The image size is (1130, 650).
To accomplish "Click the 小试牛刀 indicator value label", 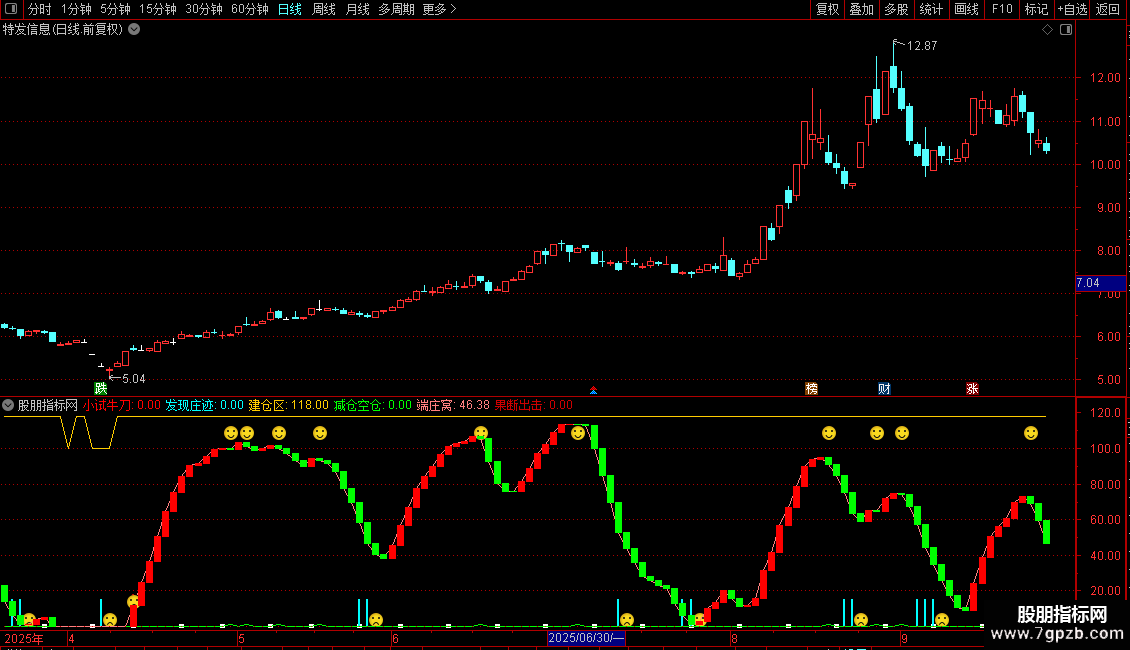I will [122, 405].
